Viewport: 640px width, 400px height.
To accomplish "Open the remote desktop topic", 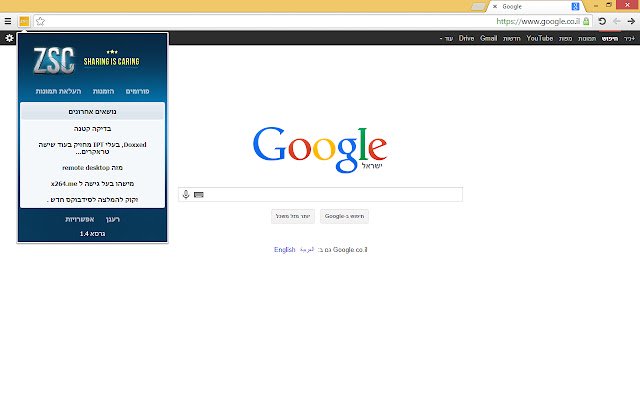I will [x=93, y=167].
